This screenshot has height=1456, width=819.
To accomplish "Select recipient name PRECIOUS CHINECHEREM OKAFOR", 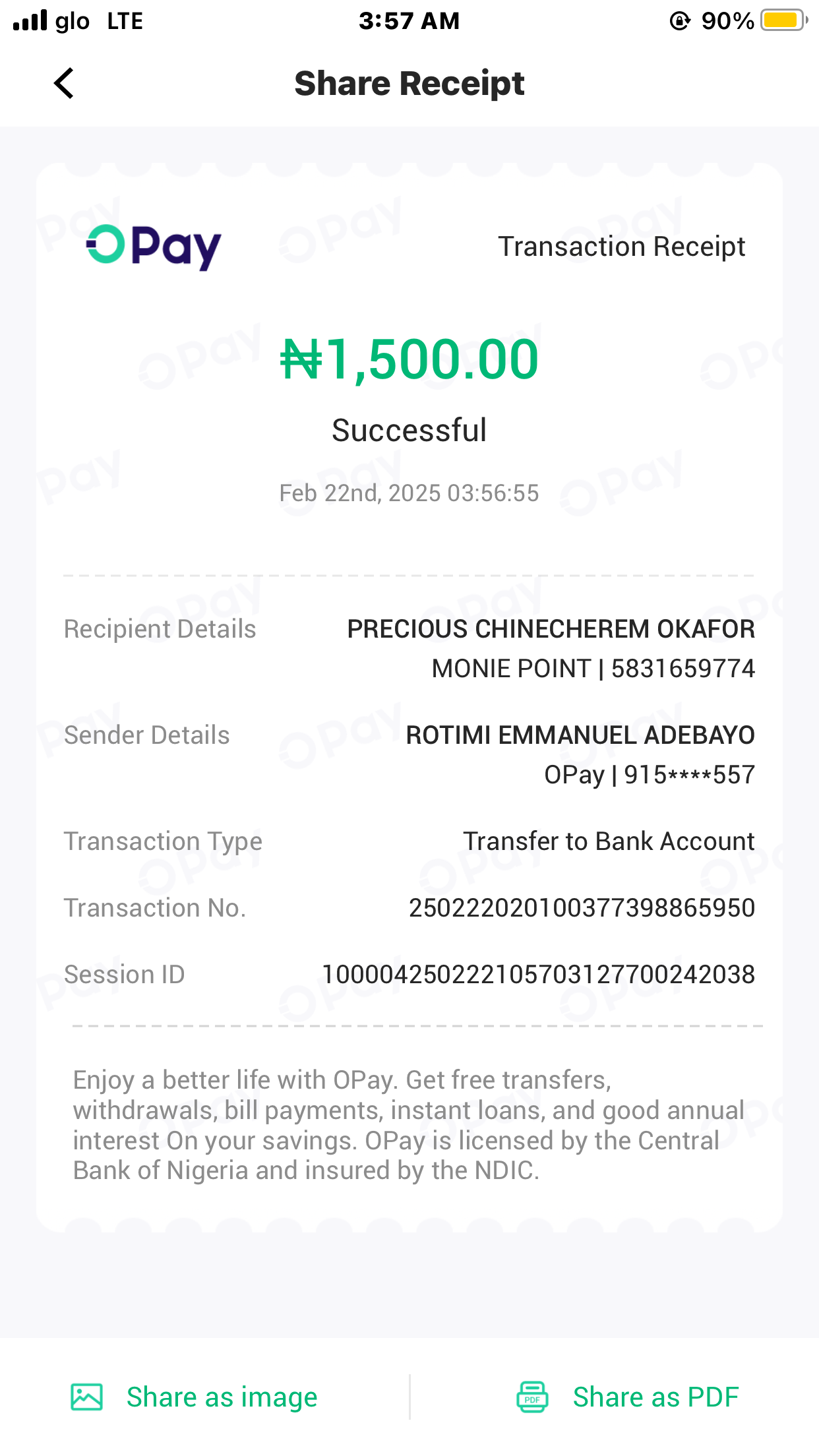I will pos(551,629).
